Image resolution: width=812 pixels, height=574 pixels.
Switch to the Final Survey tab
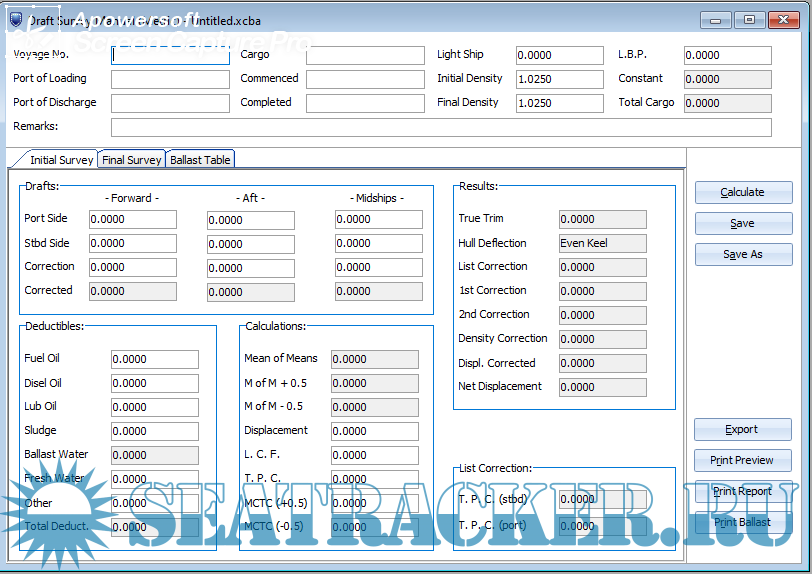tap(131, 160)
